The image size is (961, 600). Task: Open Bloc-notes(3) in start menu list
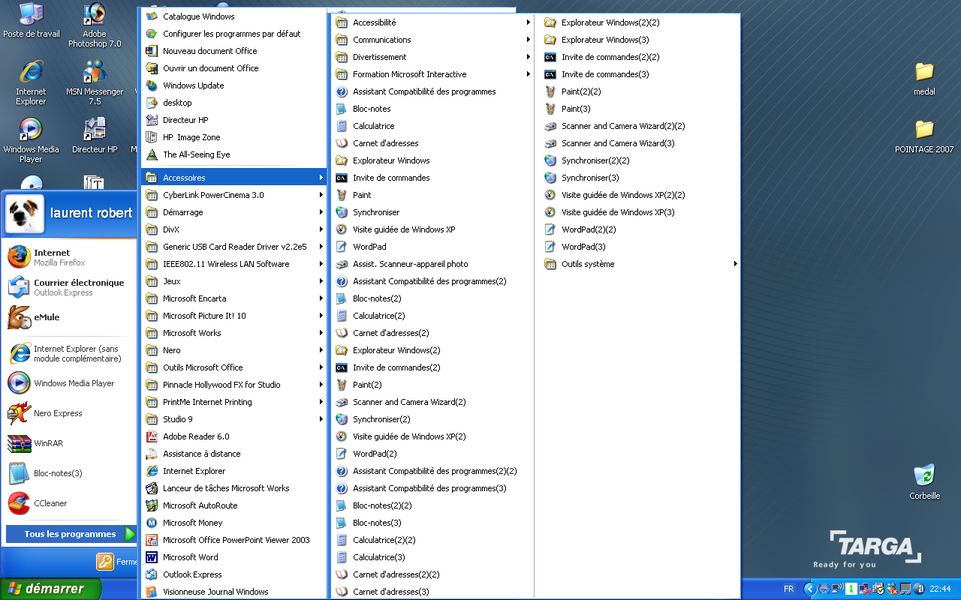click(x=69, y=473)
